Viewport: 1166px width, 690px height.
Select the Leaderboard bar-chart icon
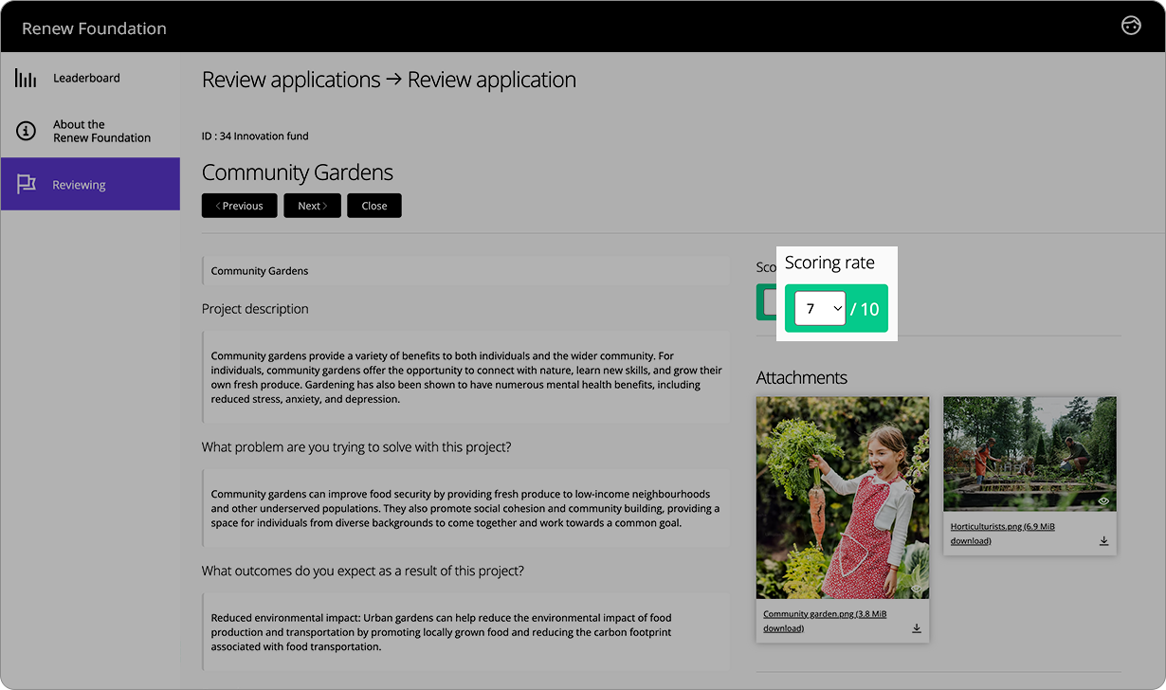tap(24, 77)
